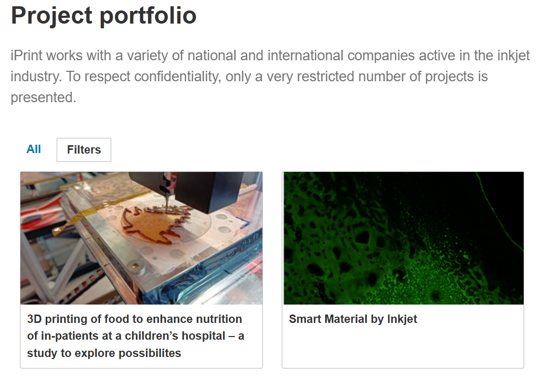The image size is (542, 379).
Task: Click the 'study to explore possibilites' title line
Action: pyautogui.click(x=104, y=353)
